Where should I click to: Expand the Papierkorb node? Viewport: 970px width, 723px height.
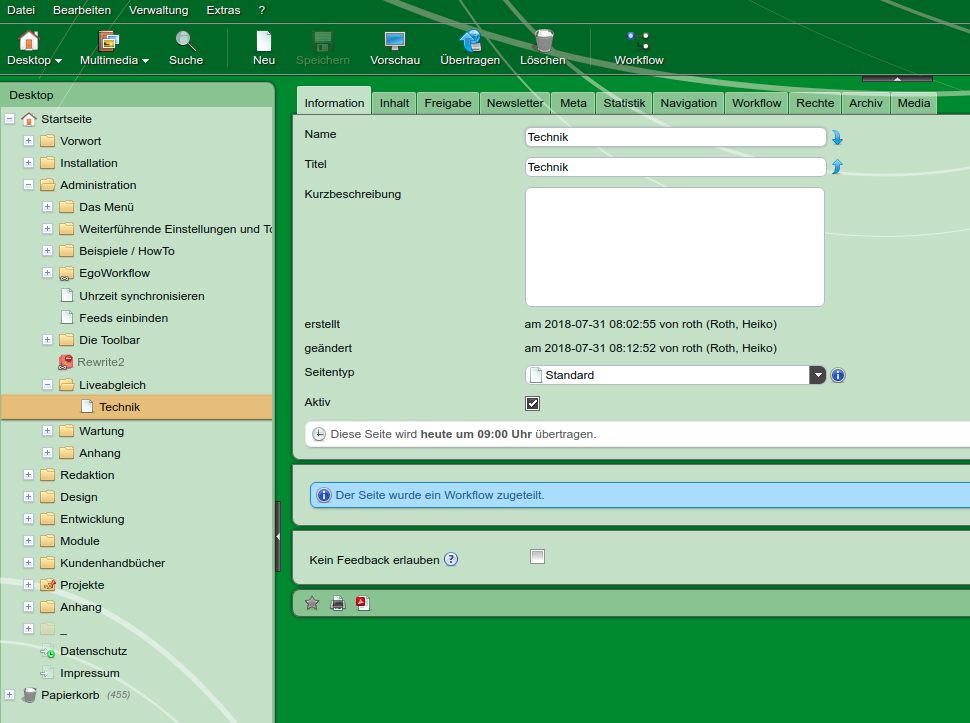9,695
